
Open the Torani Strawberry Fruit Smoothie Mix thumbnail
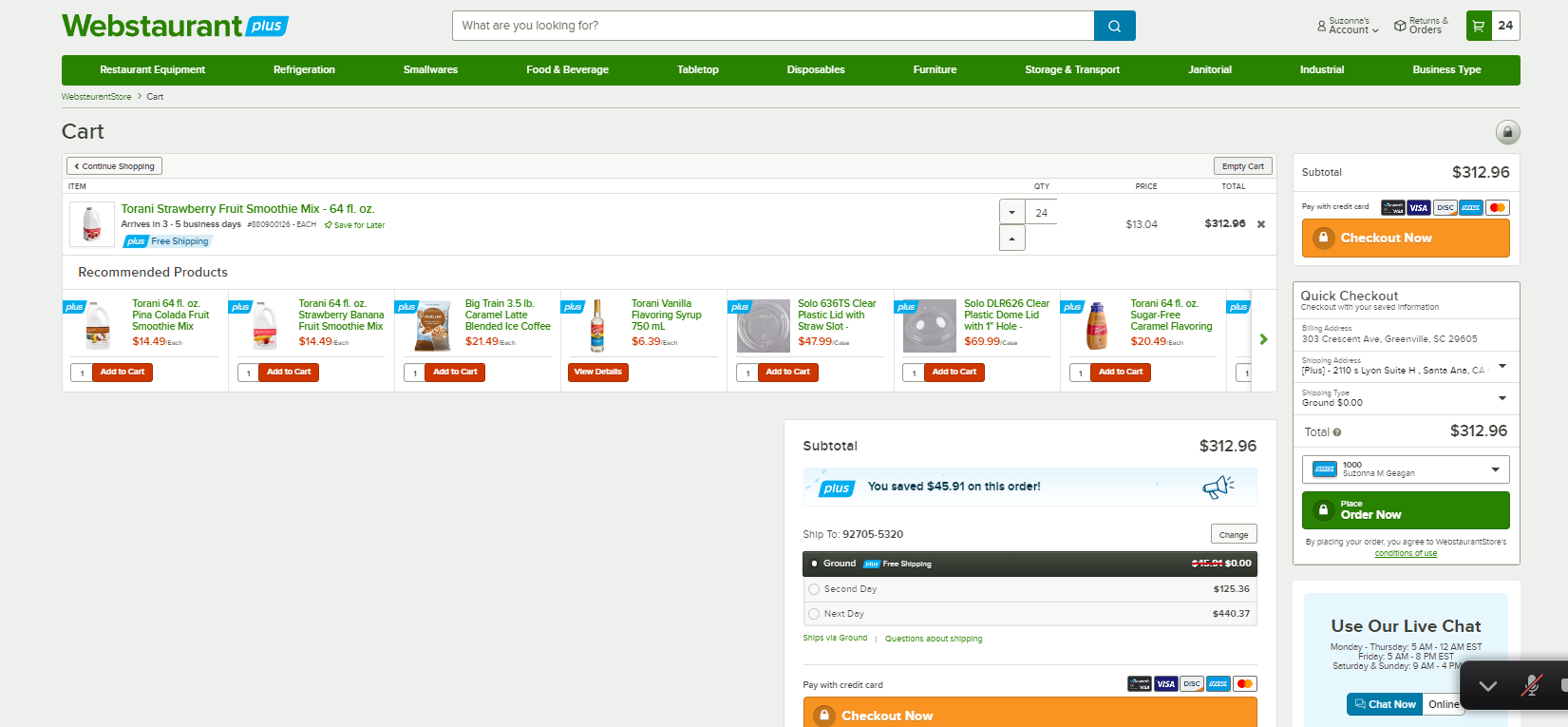(92, 224)
